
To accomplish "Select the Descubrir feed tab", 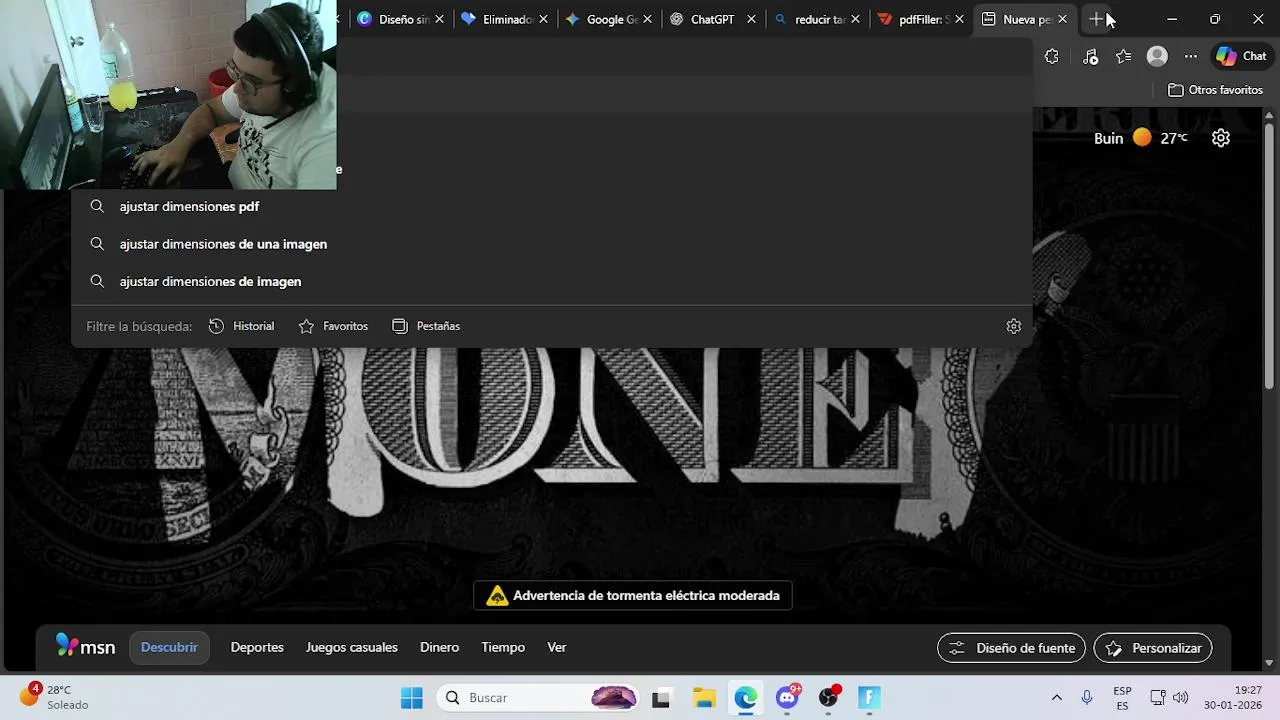I will click(x=169, y=647).
